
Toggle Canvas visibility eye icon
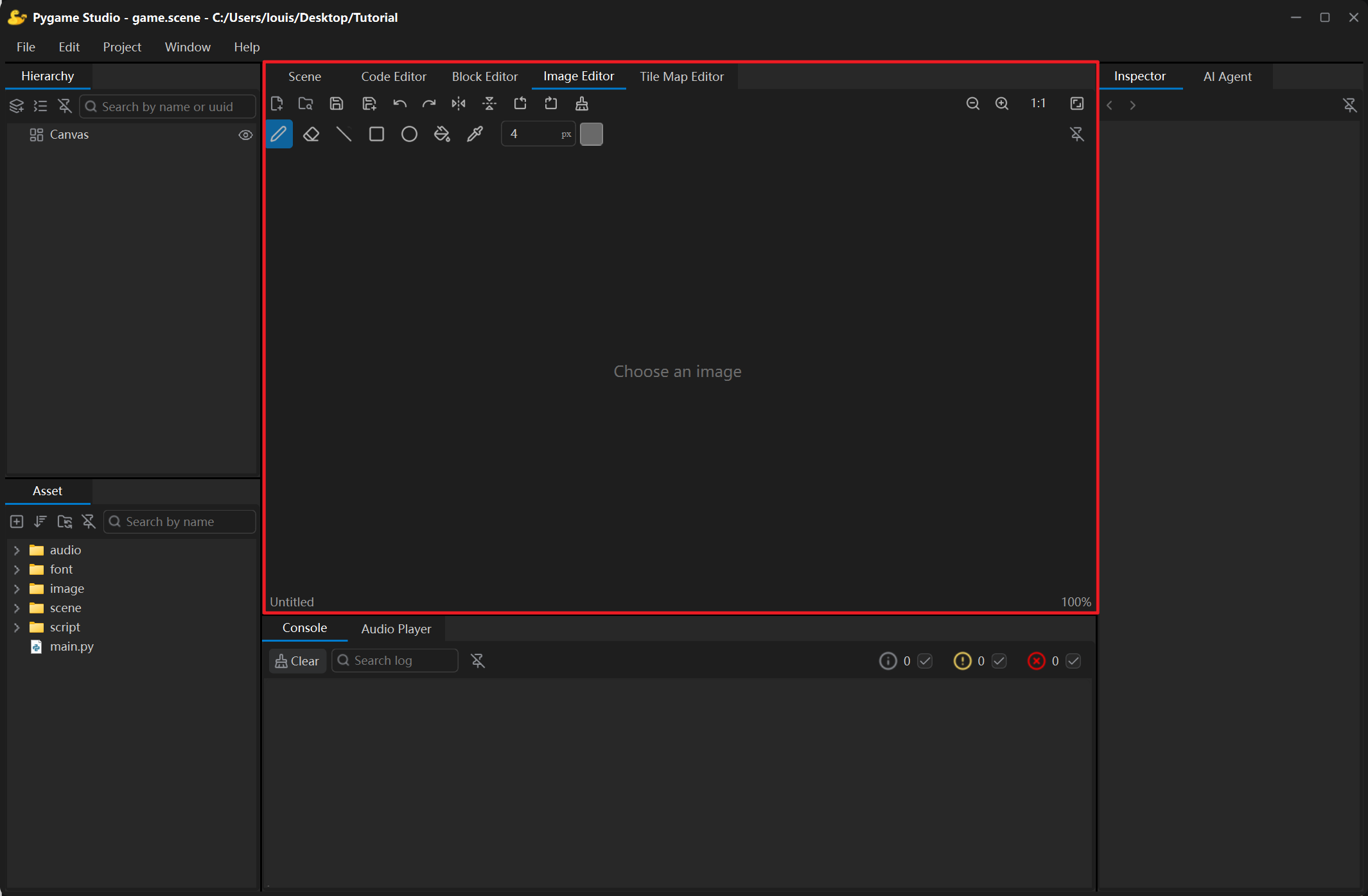[x=245, y=135]
